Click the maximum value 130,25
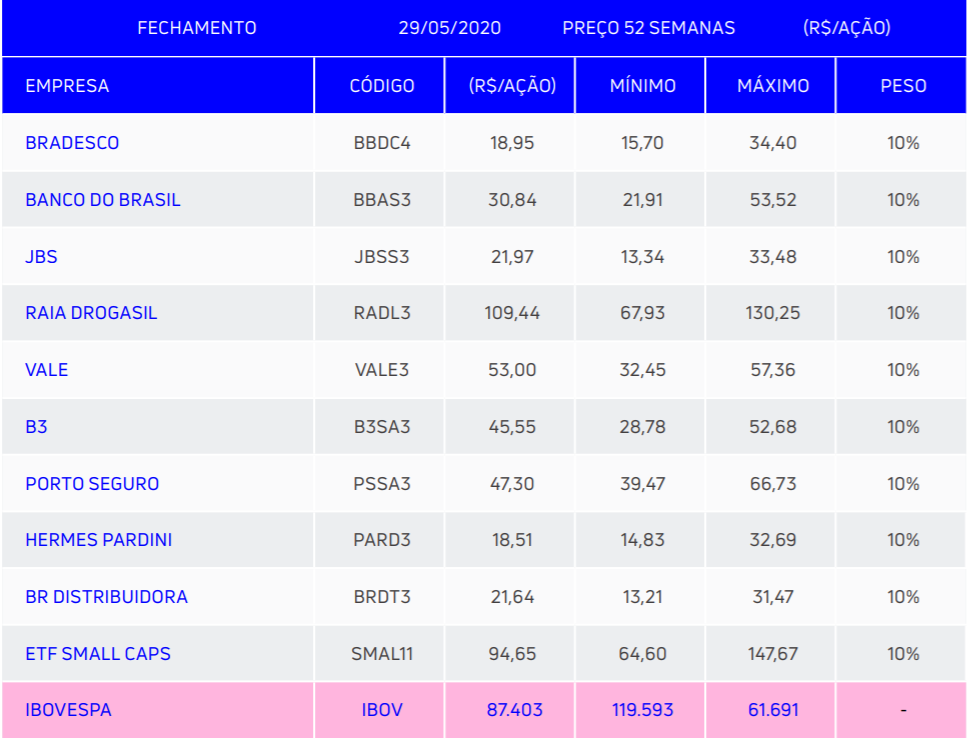This screenshot has height=738, width=968. coord(773,312)
